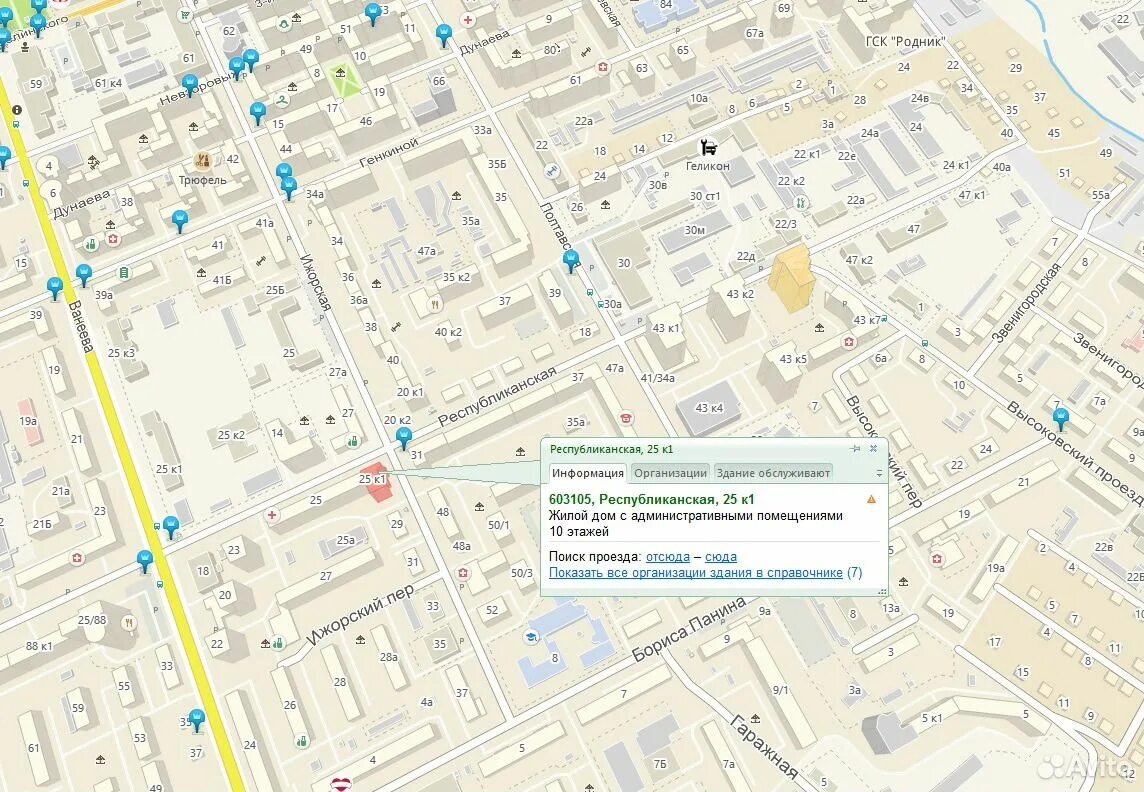The image size is (1144, 792).
Task: Open the Геликон car service icon
Action: (x=708, y=147)
